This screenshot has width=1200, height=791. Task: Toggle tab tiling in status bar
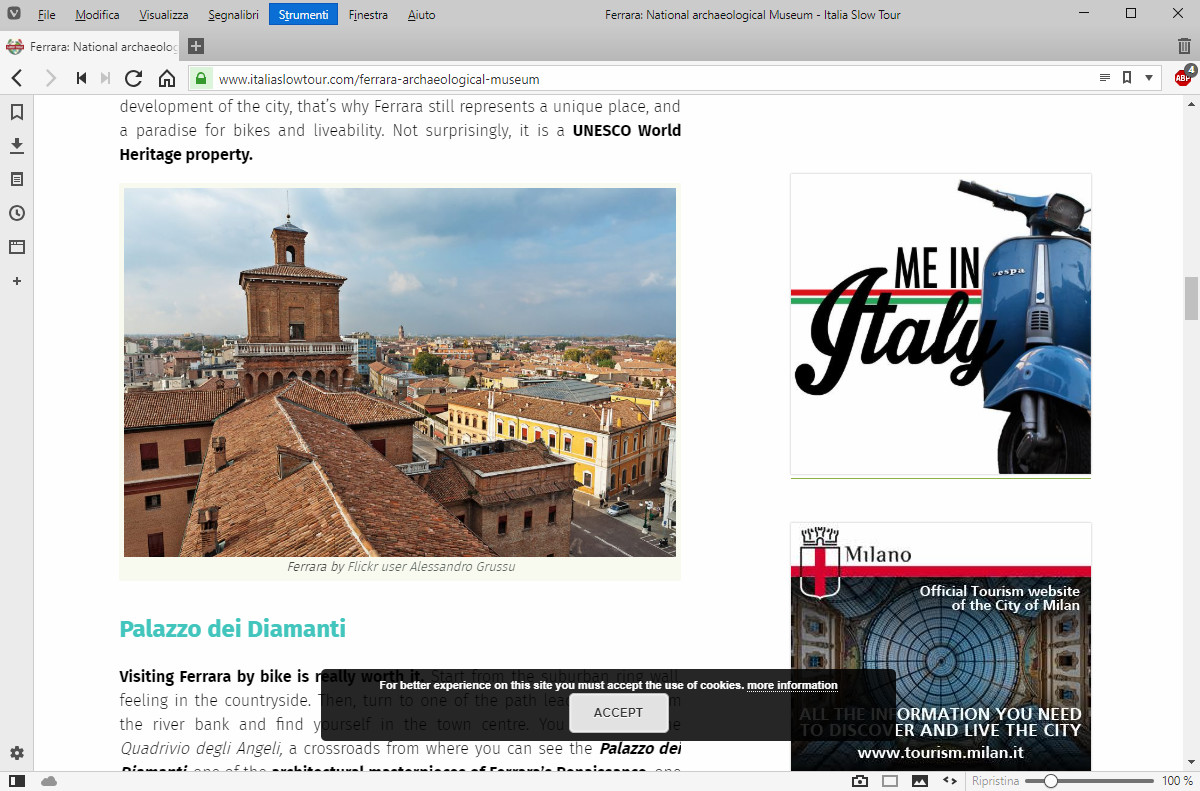point(890,781)
